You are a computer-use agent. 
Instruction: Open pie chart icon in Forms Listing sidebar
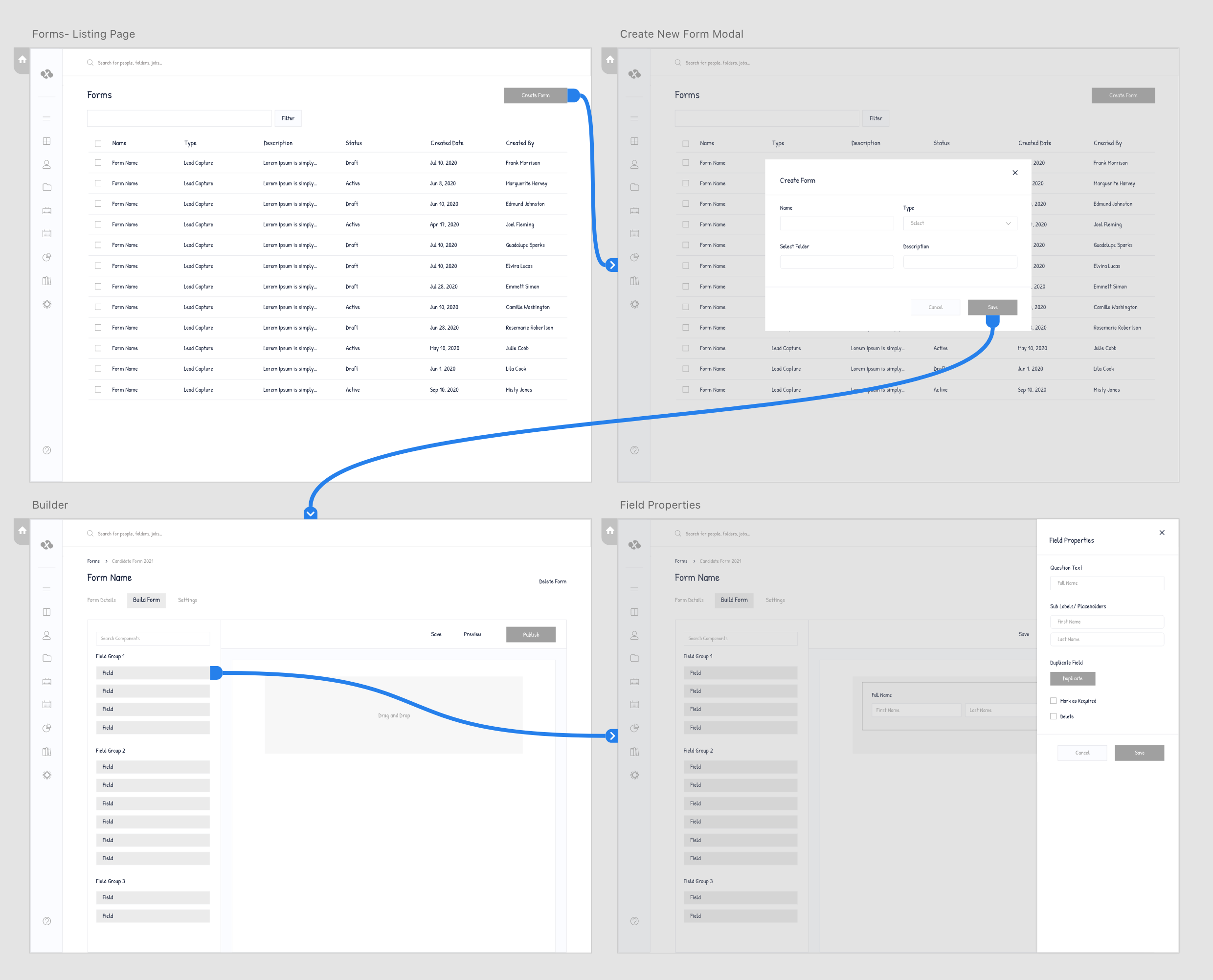click(47, 257)
